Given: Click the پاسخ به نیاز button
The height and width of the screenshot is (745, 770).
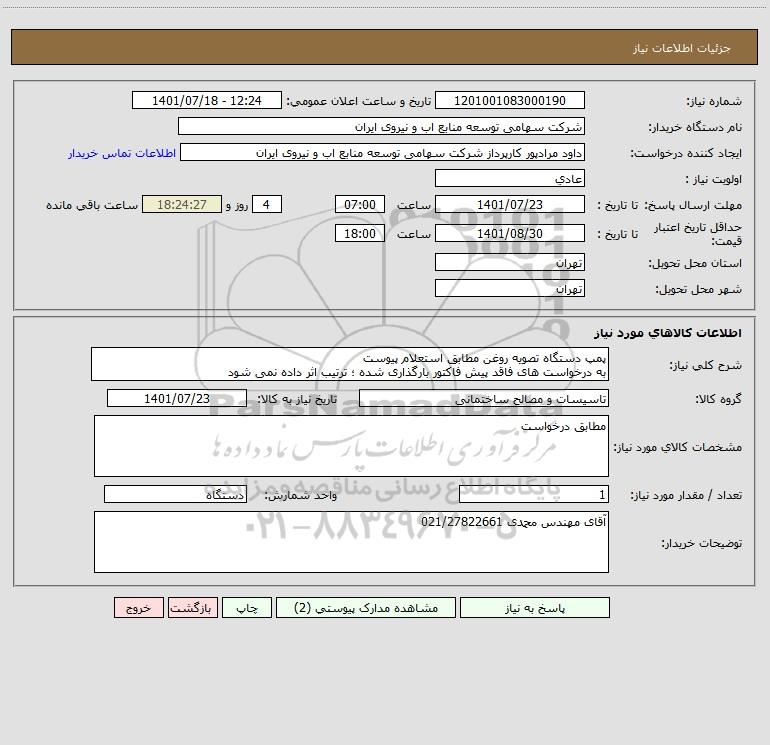Looking at the screenshot, I should click(x=535, y=607).
